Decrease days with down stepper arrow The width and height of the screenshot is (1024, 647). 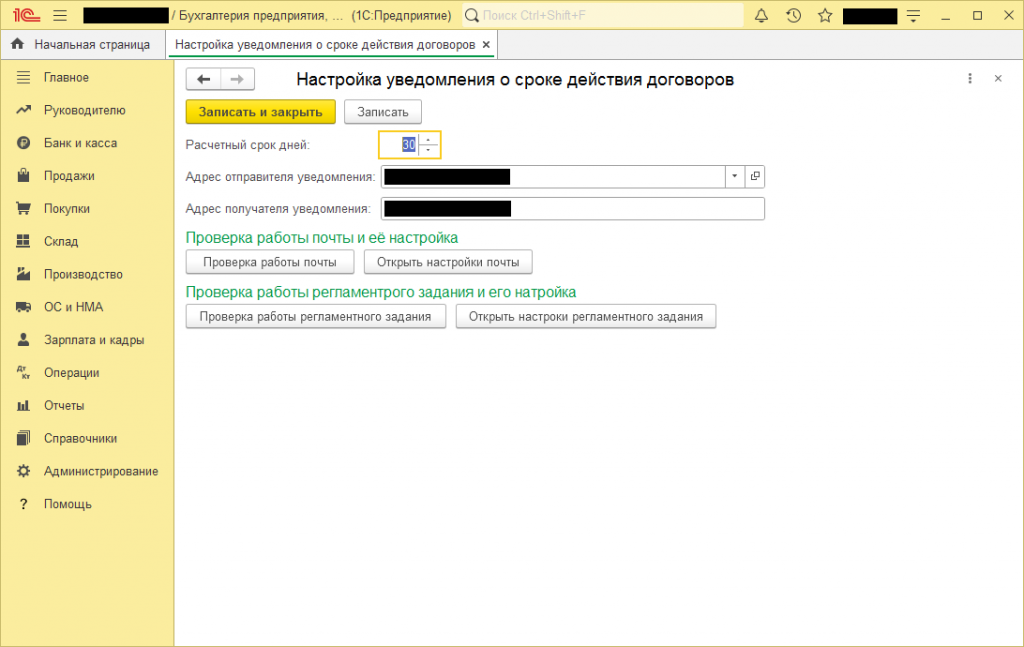pyautogui.click(x=428, y=150)
